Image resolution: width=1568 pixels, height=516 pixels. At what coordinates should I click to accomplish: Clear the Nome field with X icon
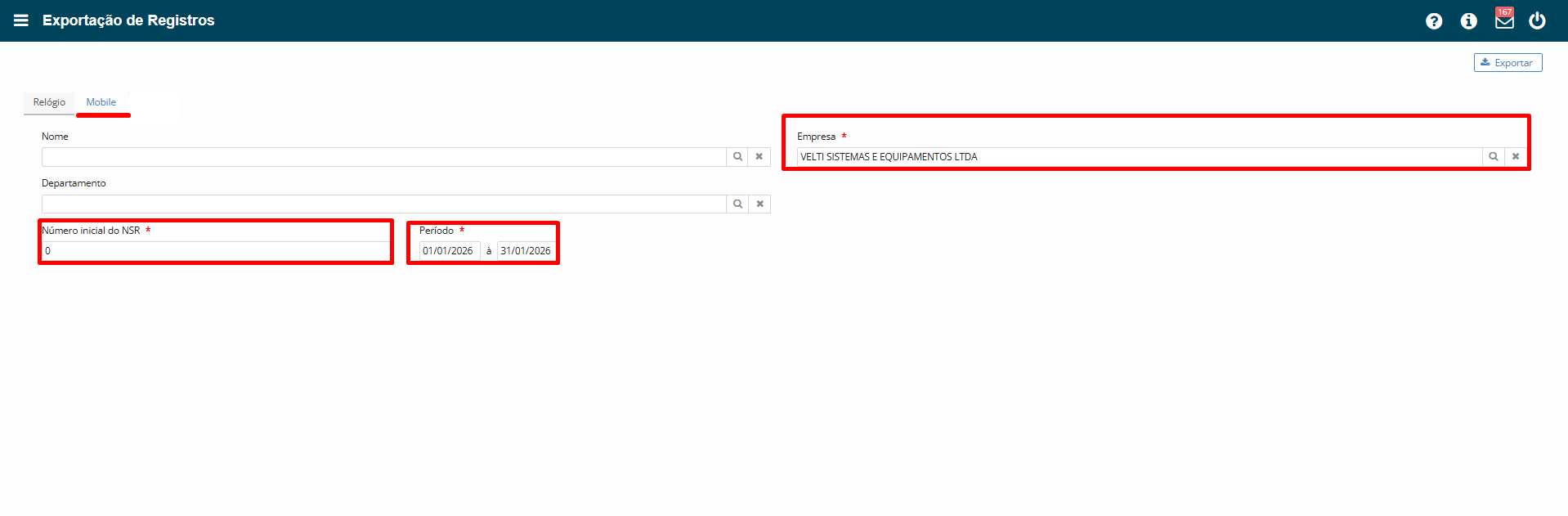pos(759,157)
